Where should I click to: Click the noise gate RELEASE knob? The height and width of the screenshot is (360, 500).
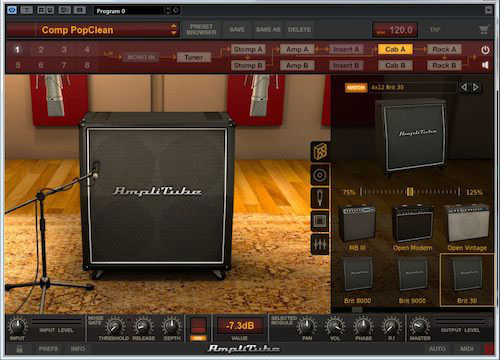click(143, 327)
